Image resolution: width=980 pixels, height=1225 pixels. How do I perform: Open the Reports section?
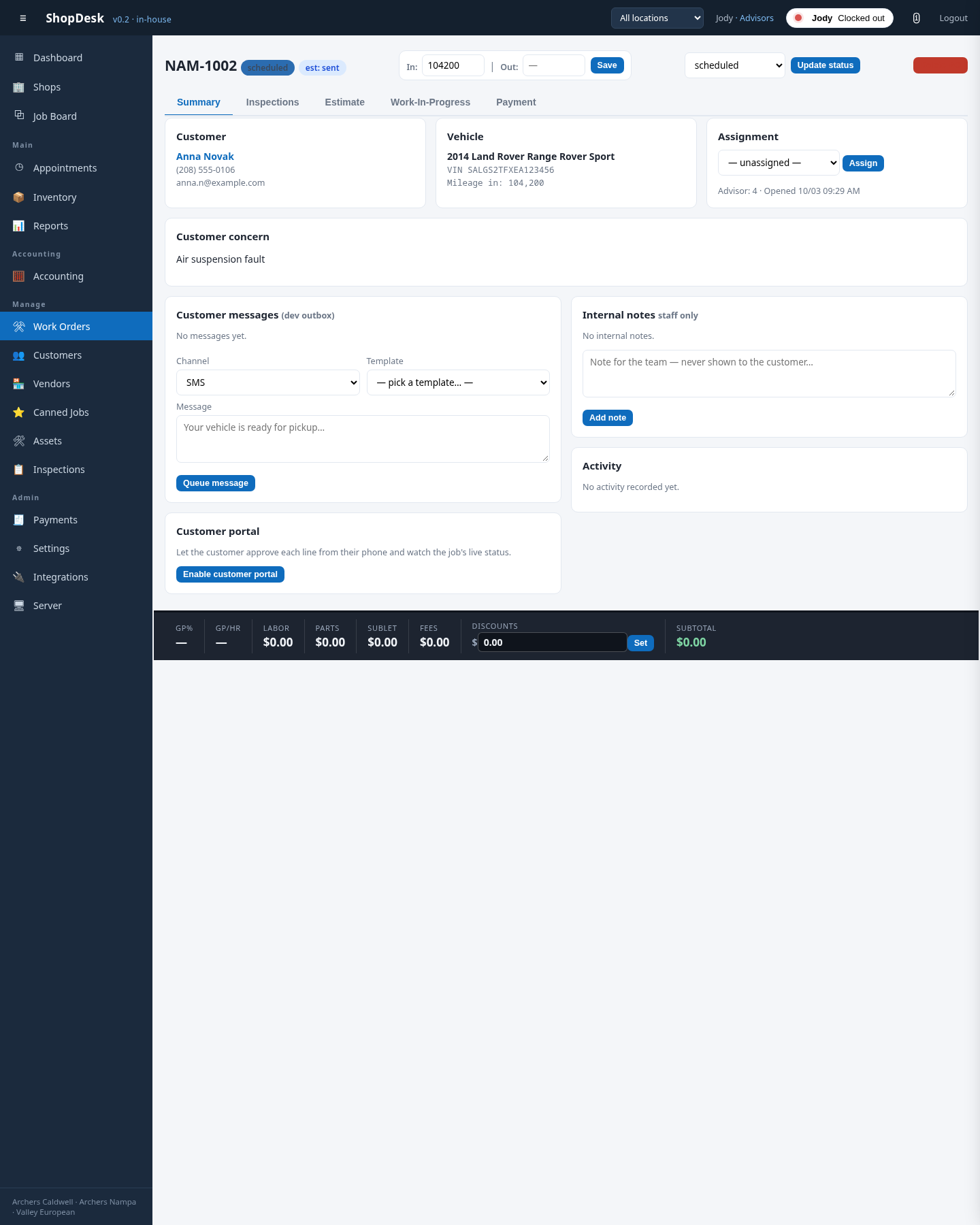(76, 226)
